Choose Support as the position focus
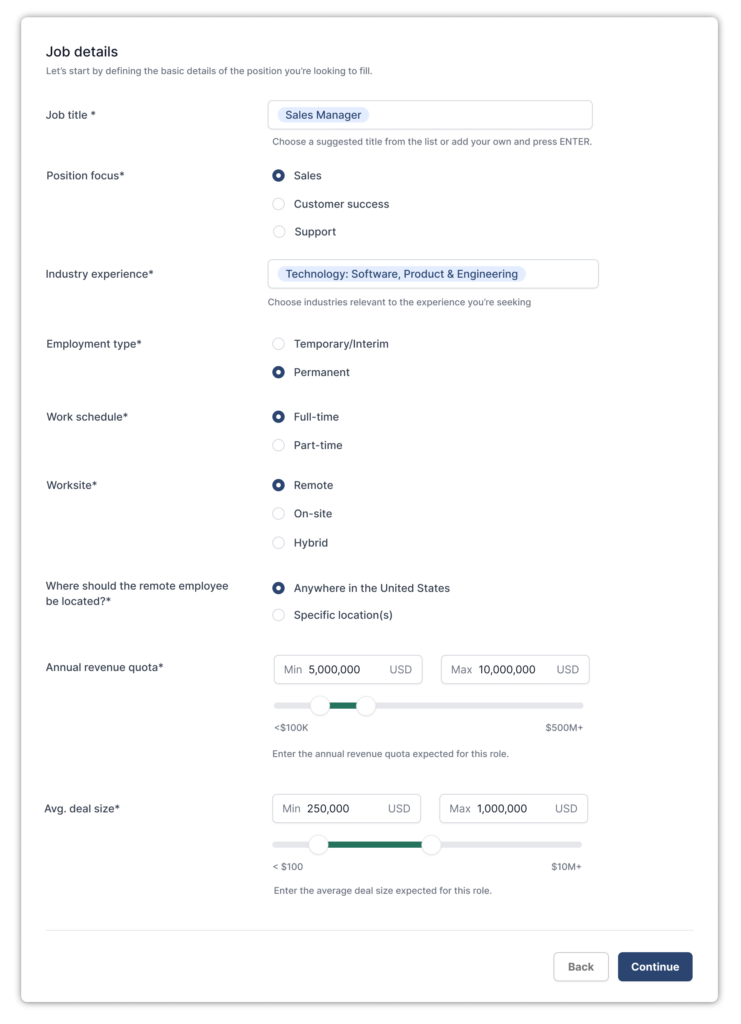741x1024 pixels. pos(278,231)
